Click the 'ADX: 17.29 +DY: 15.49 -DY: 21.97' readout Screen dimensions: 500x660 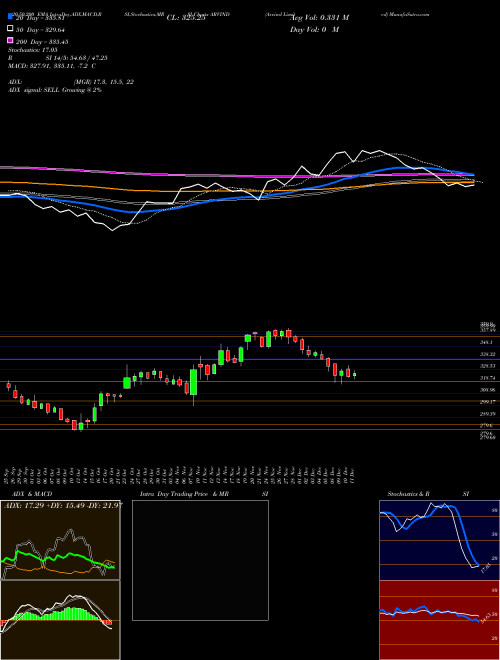point(63,504)
